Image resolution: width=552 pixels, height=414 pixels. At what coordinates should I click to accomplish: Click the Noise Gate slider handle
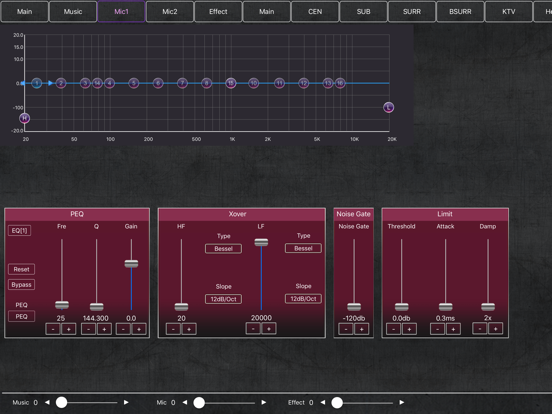point(354,307)
